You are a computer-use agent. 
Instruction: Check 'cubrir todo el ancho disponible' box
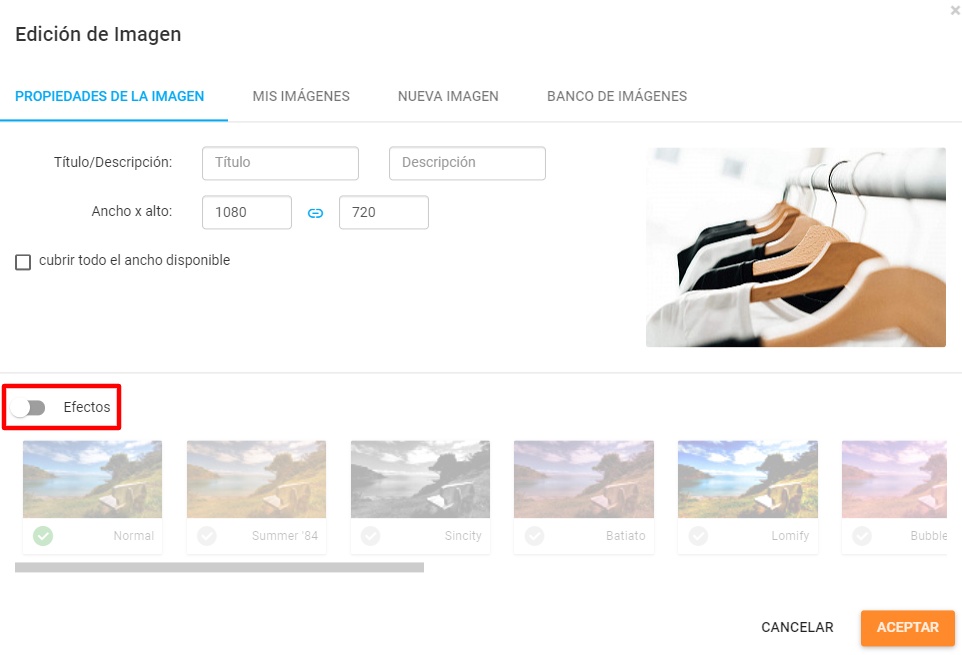pos(23,262)
